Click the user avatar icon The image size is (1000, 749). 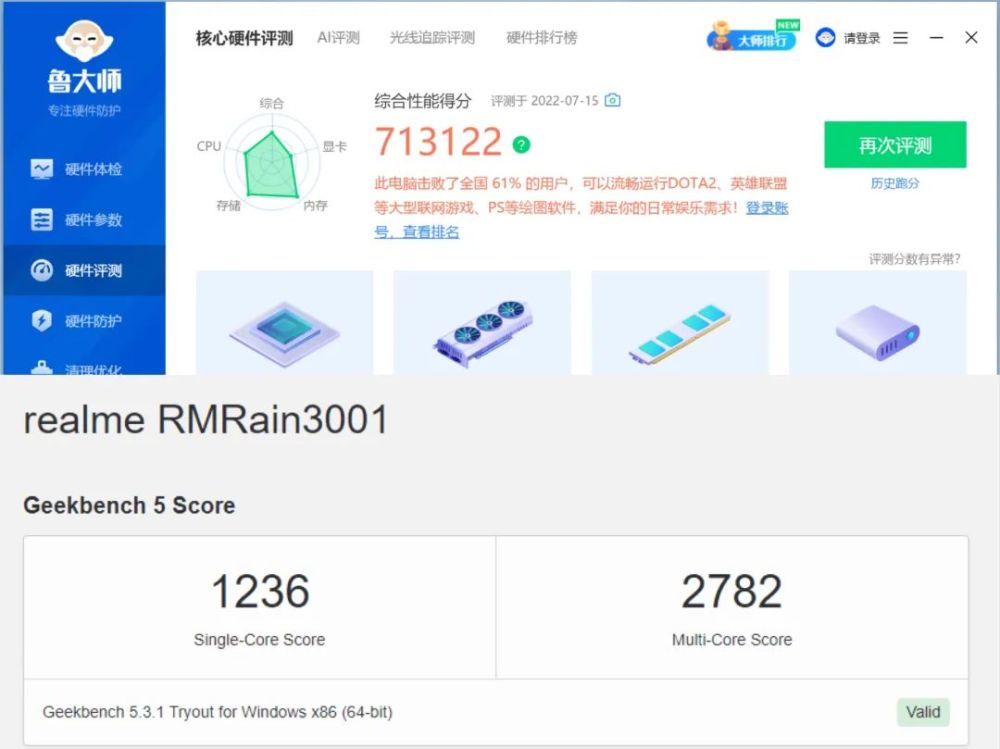point(825,38)
